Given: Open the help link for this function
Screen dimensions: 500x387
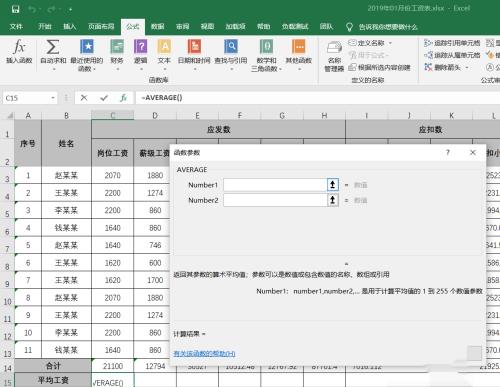Looking at the screenshot, I should [x=204, y=354].
